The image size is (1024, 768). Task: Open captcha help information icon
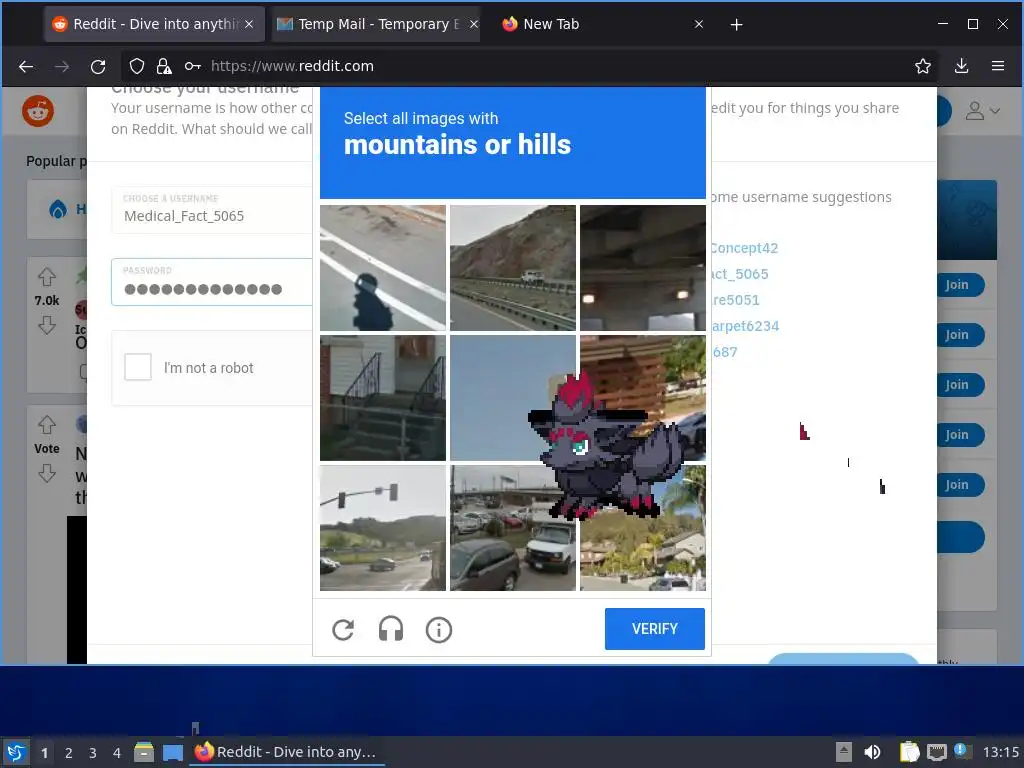tap(439, 630)
